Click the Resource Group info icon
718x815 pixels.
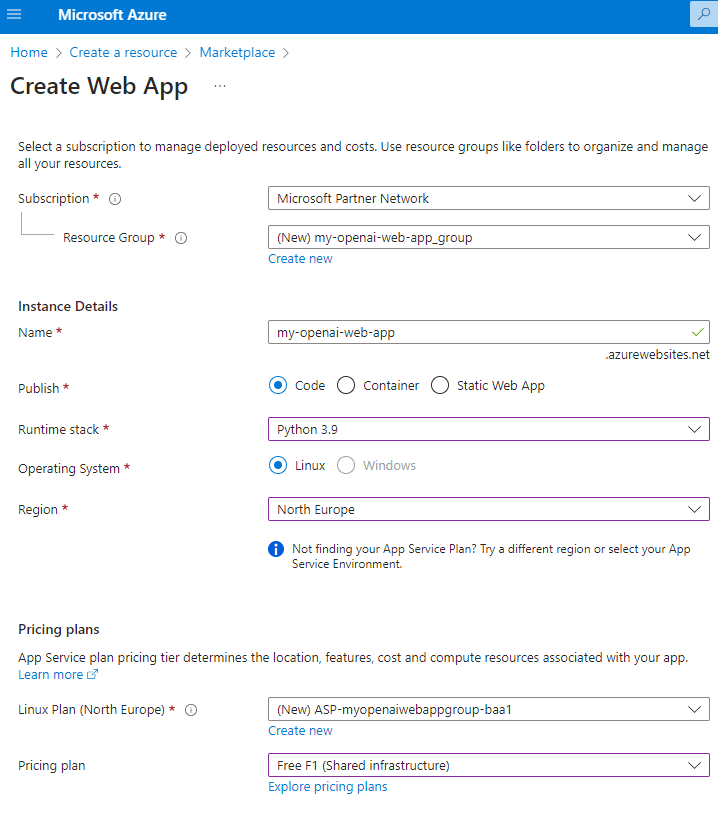pos(181,238)
